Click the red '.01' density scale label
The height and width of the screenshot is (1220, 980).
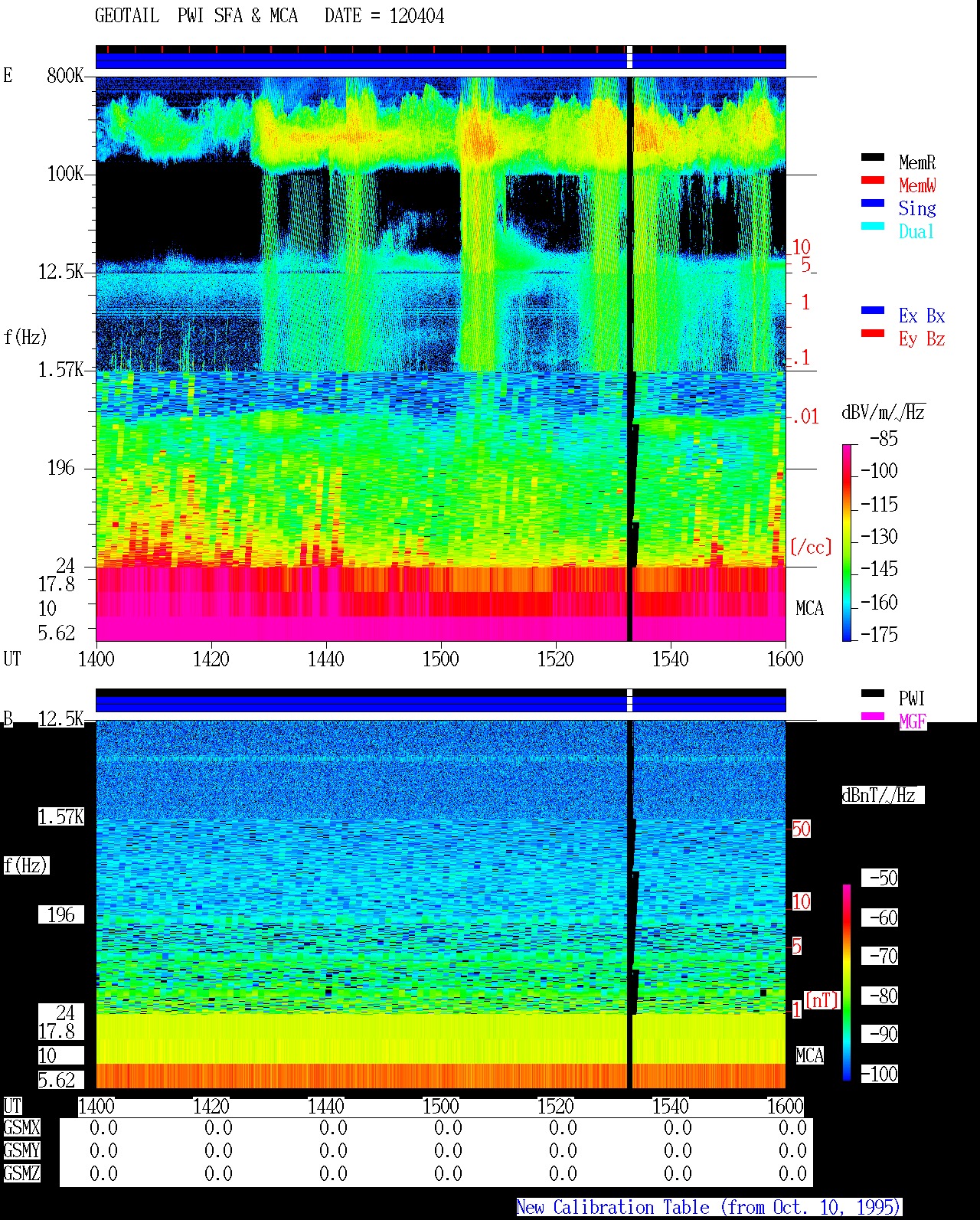[x=805, y=417]
